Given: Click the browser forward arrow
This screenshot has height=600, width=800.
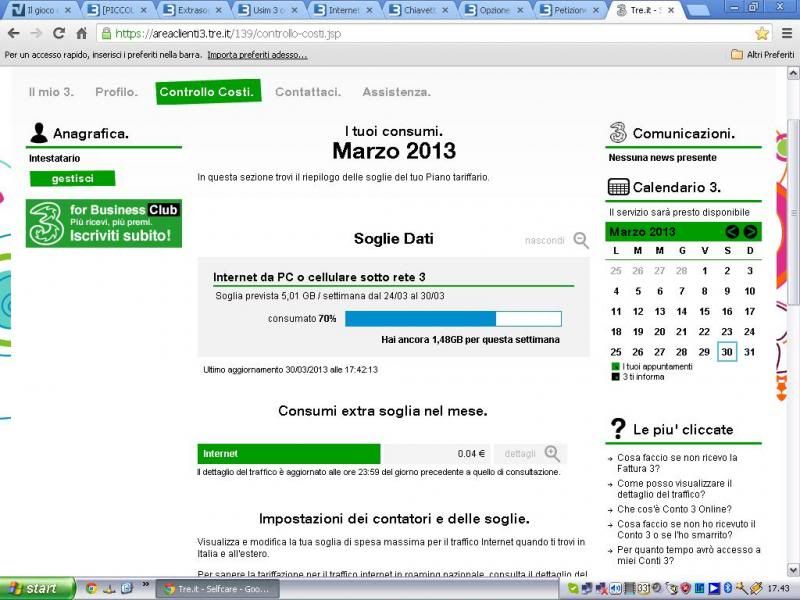Looking at the screenshot, I should [36, 34].
